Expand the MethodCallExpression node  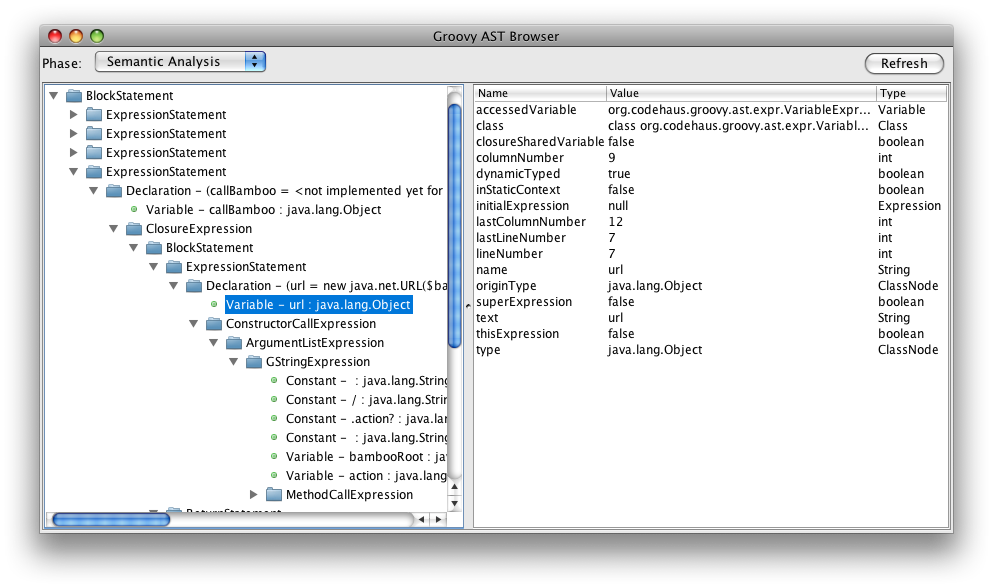tap(254, 494)
